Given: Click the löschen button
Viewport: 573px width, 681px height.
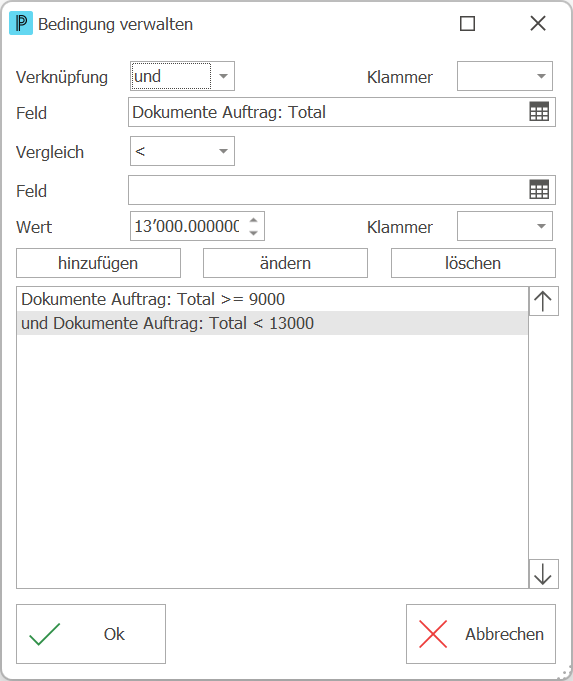Looking at the screenshot, I should [x=473, y=263].
